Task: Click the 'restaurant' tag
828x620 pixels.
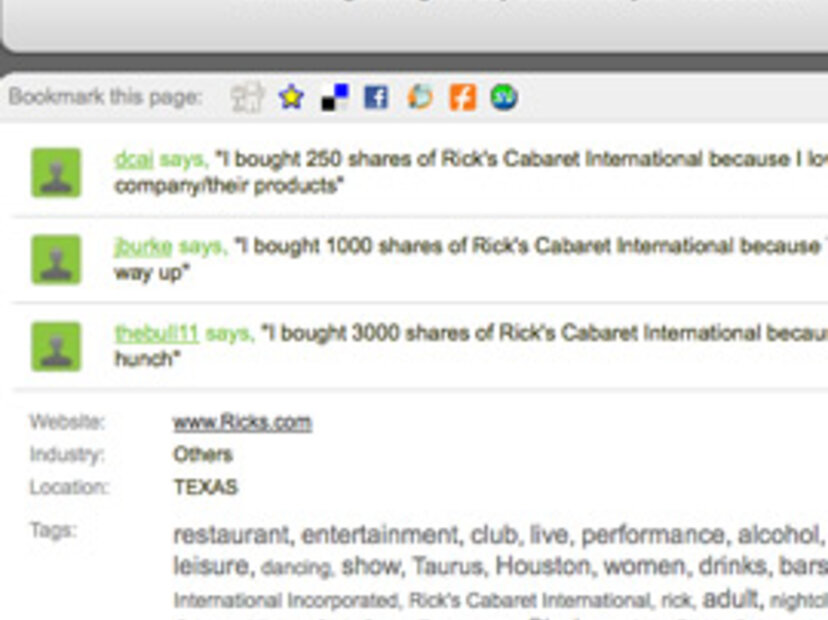Action: [231, 535]
